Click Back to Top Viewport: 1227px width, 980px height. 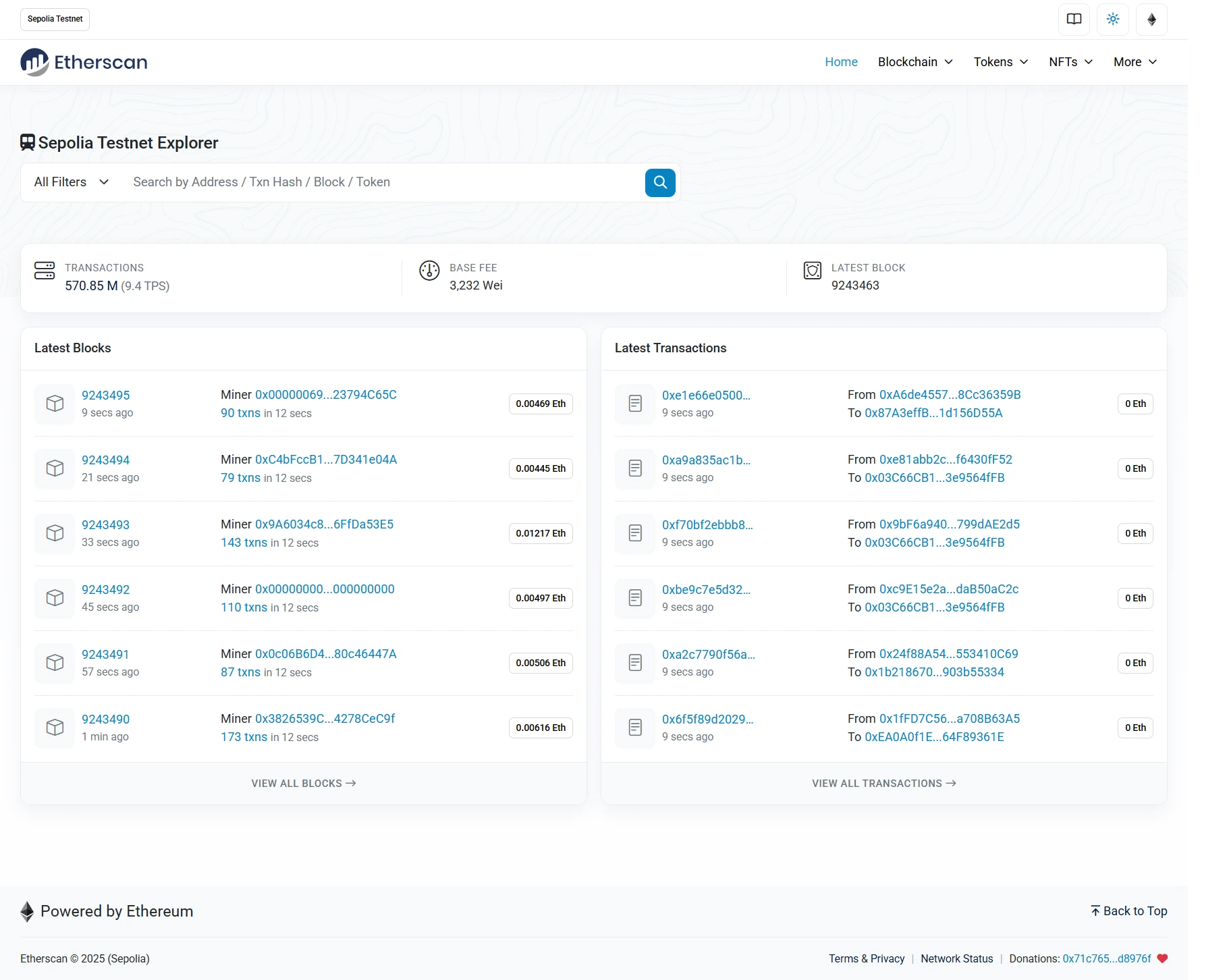pyautogui.click(x=1129, y=911)
